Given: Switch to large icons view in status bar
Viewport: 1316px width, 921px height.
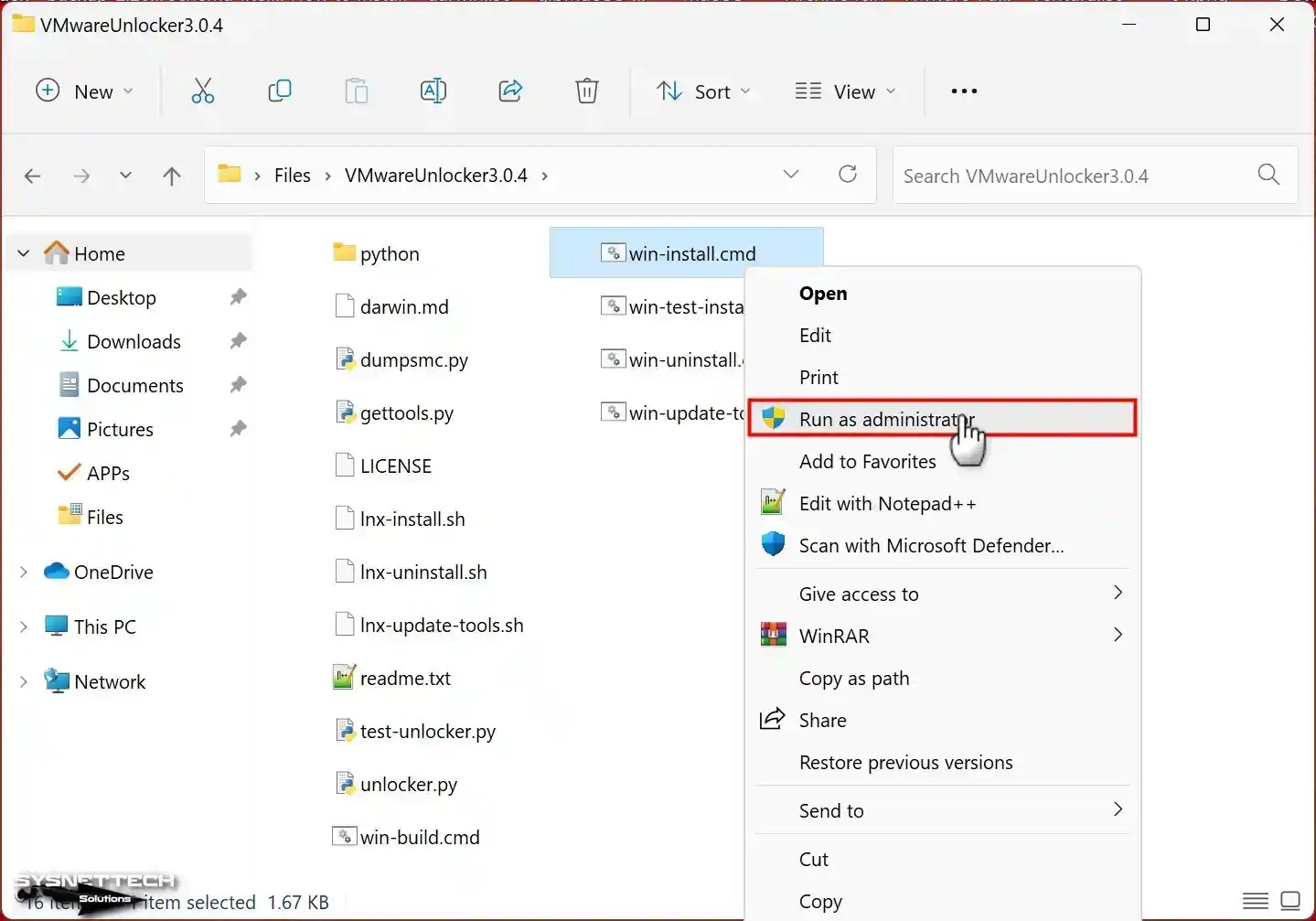Looking at the screenshot, I should pos(1290,901).
